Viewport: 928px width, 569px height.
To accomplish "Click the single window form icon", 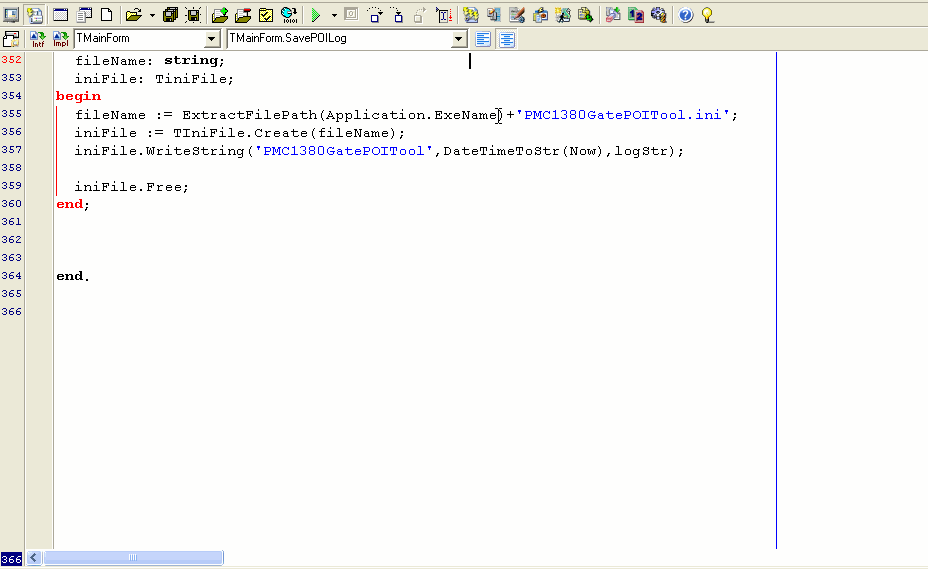I will click(x=60, y=15).
